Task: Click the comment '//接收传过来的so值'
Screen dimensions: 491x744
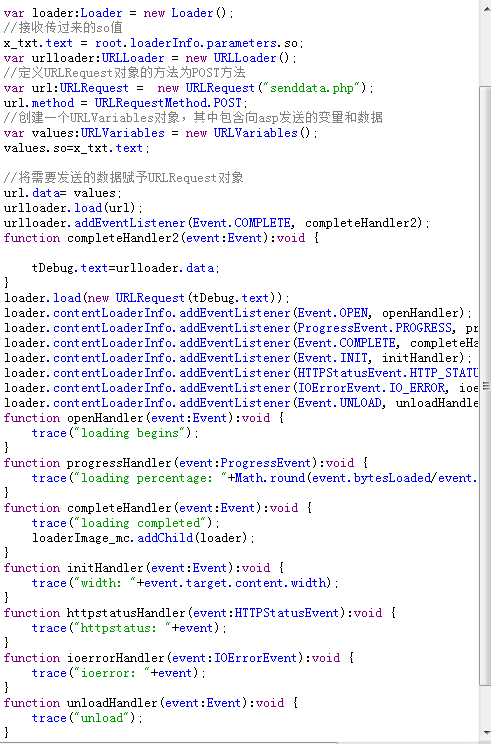Action: coord(63,28)
